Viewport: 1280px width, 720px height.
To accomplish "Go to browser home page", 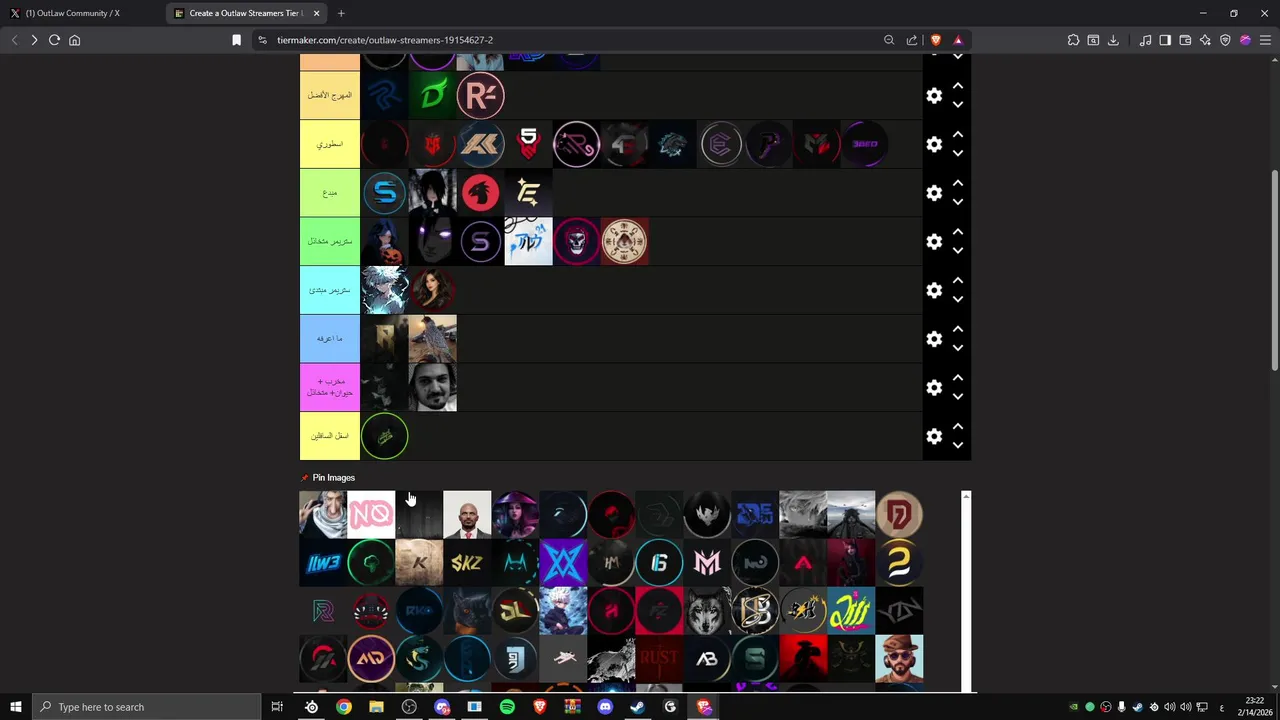I will pyautogui.click(x=74, y=40).
